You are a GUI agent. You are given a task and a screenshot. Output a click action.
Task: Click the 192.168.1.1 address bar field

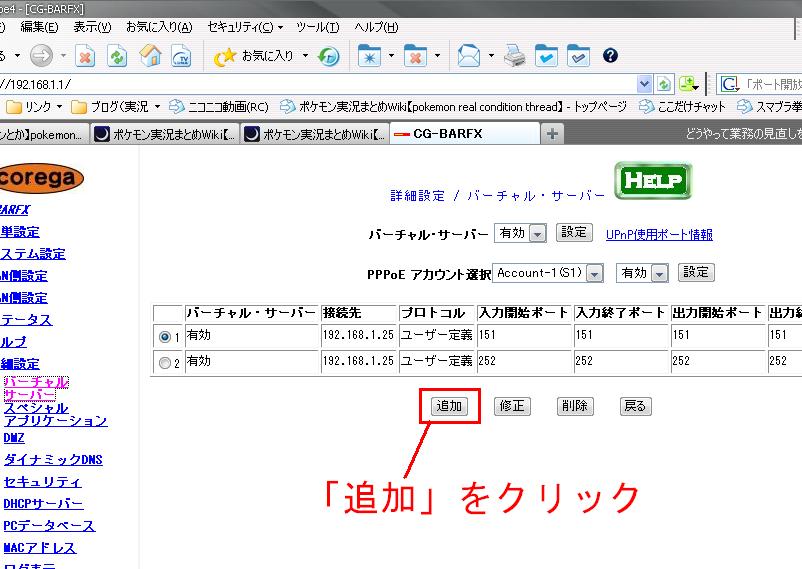(x=300, y=84)
